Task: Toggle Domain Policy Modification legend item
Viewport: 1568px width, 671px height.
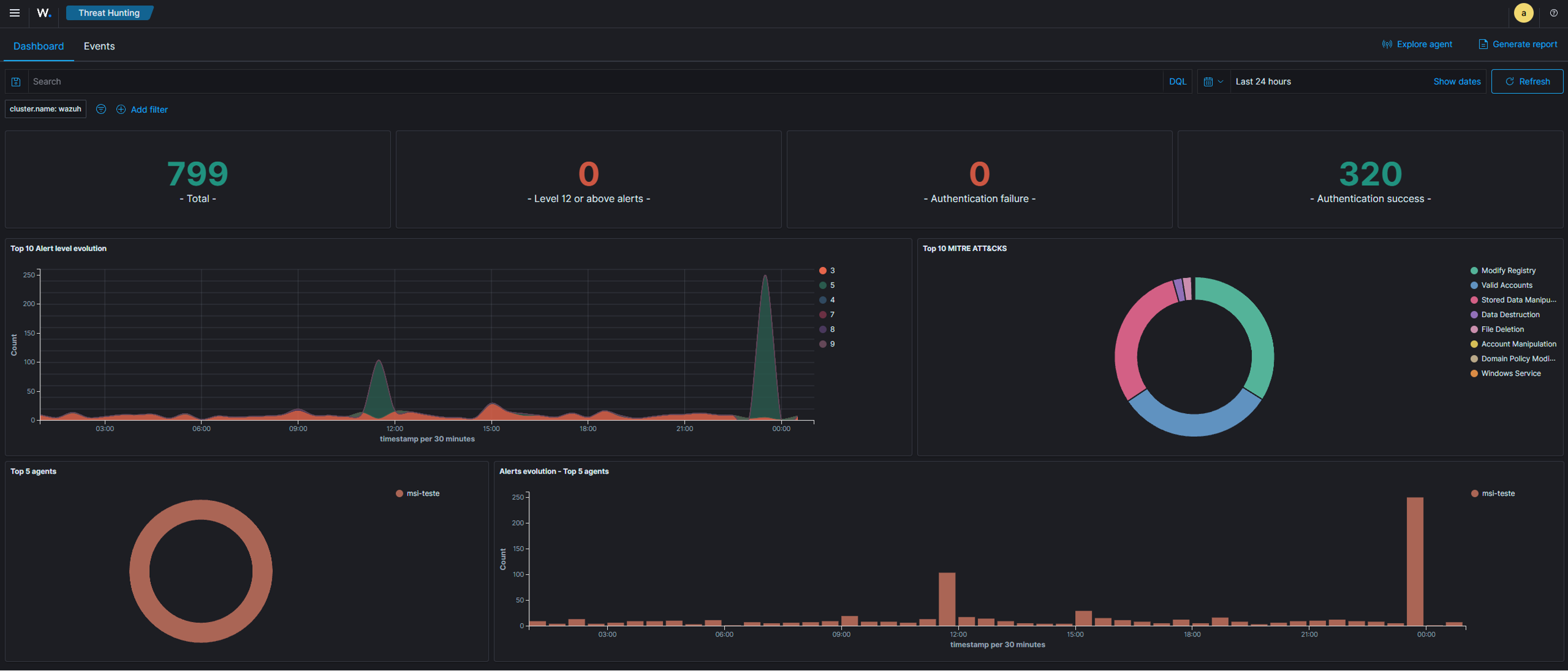Action: click(x=1513, y=359)
